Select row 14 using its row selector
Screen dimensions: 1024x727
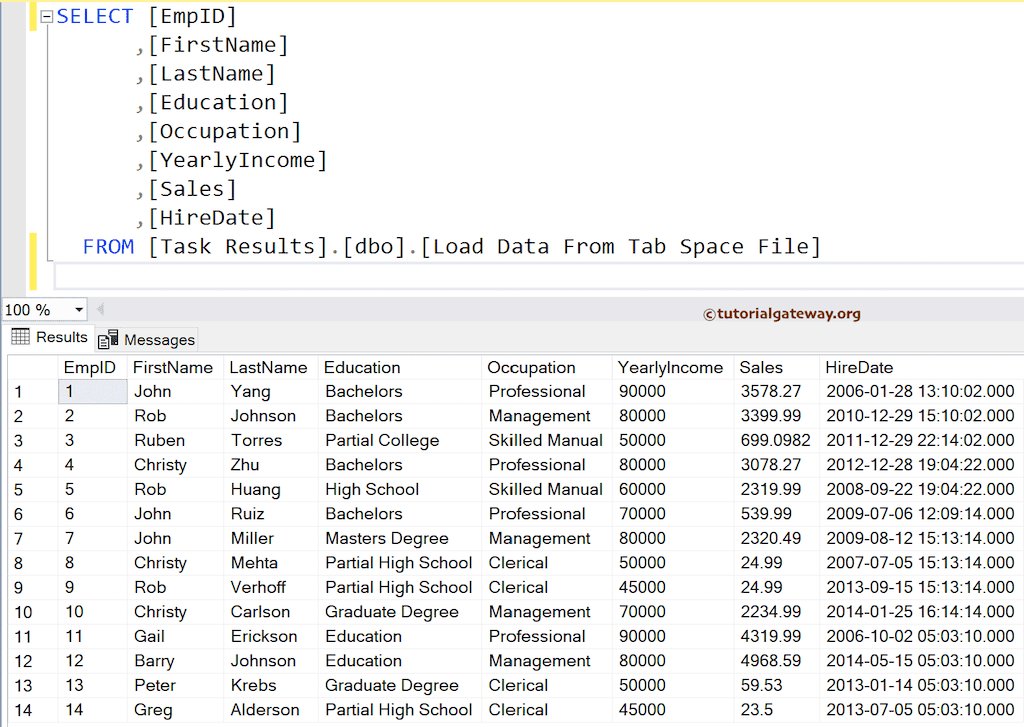click(18, 710)
